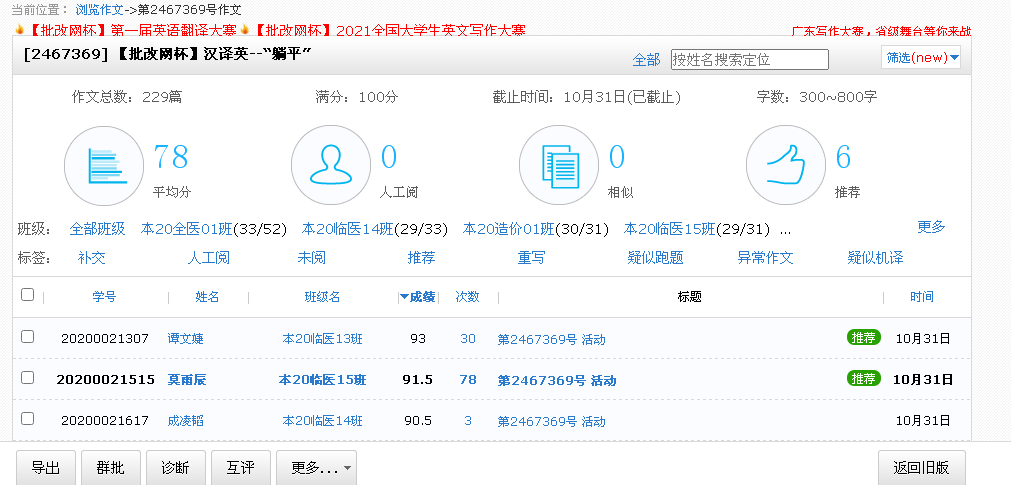The image size is (1011, 485).
Task: Click the name search input field
Action: pos(749,60)
